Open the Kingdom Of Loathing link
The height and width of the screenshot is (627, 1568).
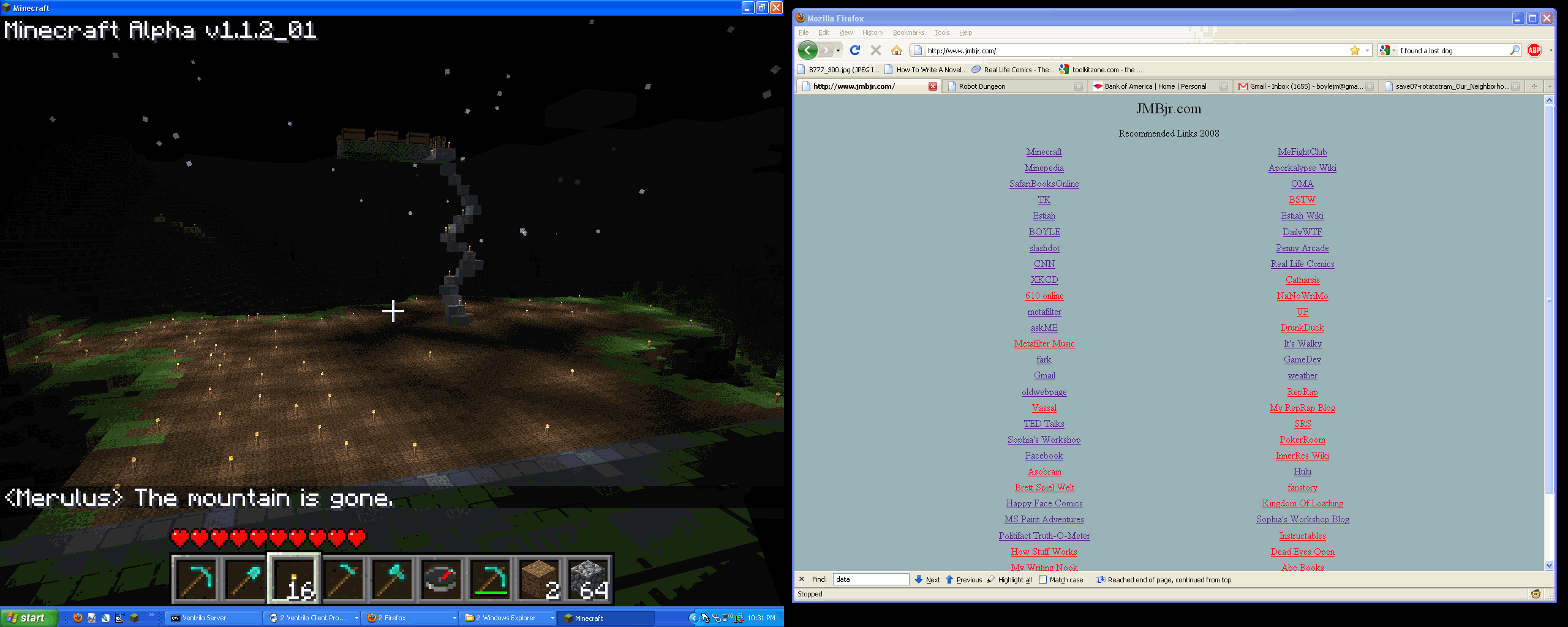coord(1302,503)
